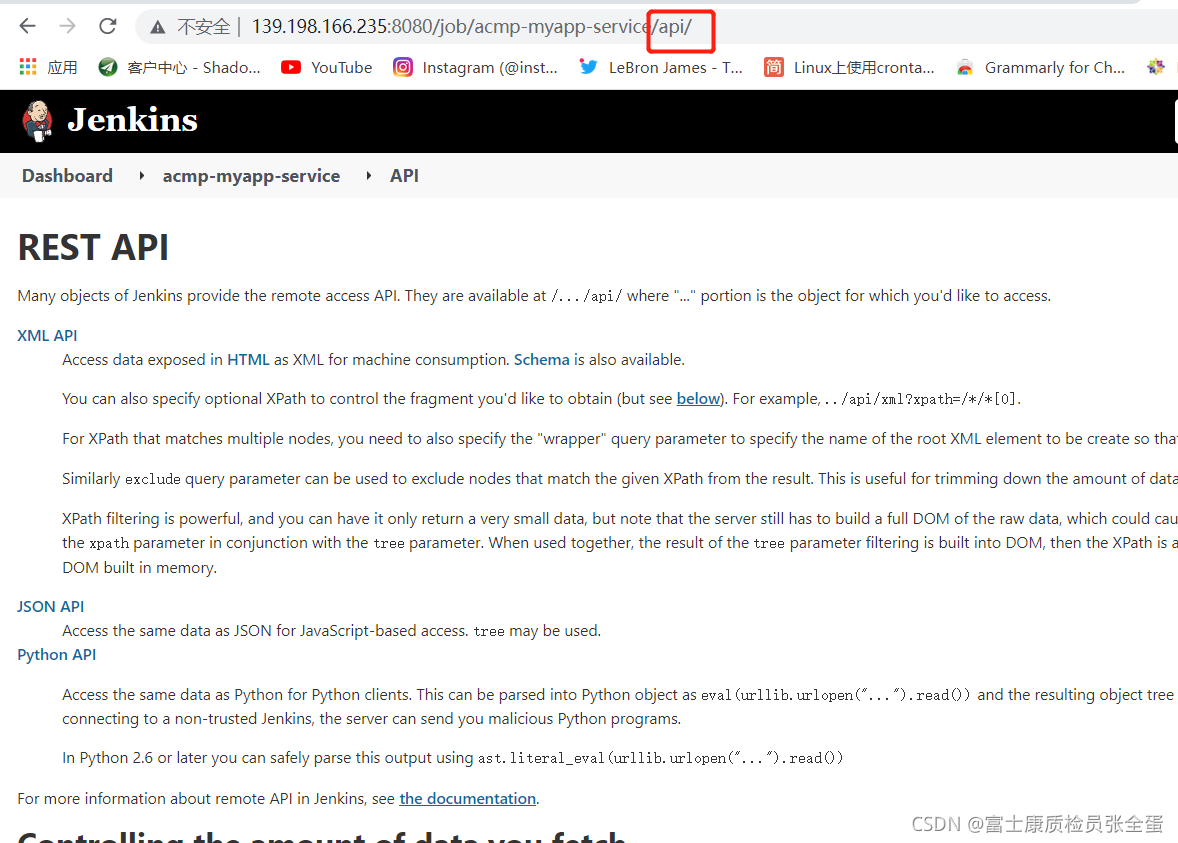1178x843 pixels.
Task: Click the 应用 apps grid icon
Action: (x=27, y=66)
